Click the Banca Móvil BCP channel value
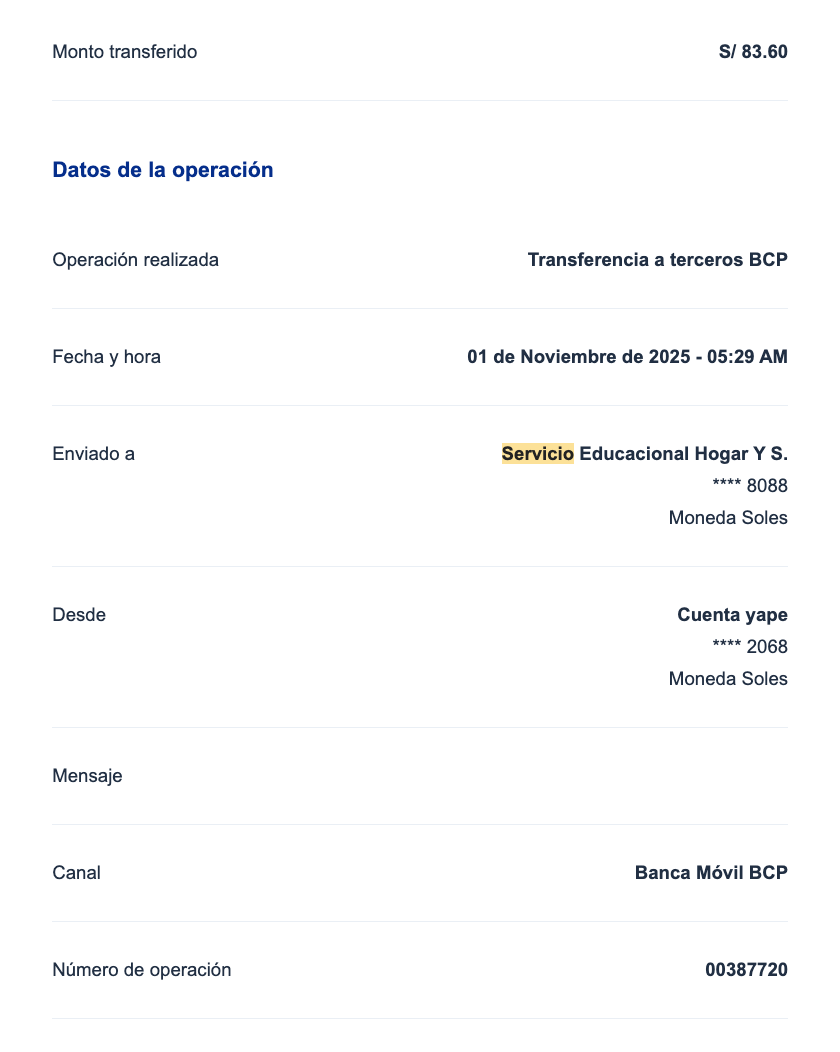The height and width of the screenshot is (1052, 840). [x=711, y=873]
